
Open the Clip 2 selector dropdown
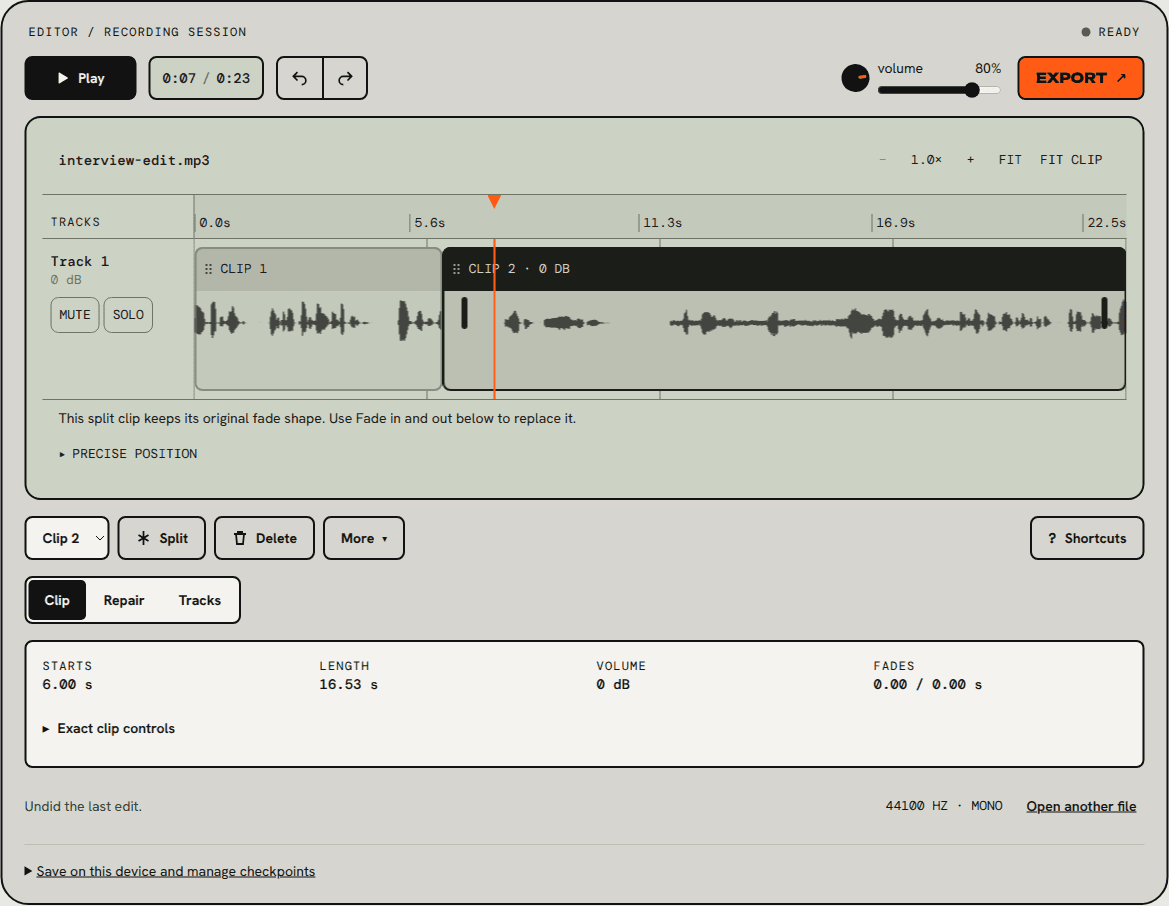coord(67,538)
